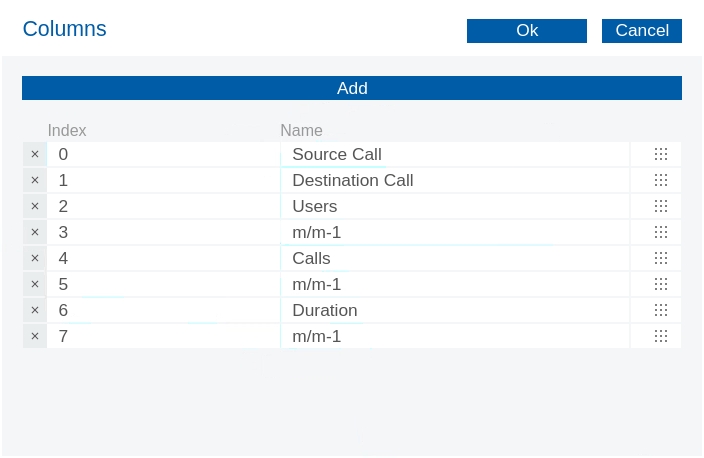This screenshot has width=704, height=458.
Task: Remove the Source Call column row
Action: pos(34,154)
